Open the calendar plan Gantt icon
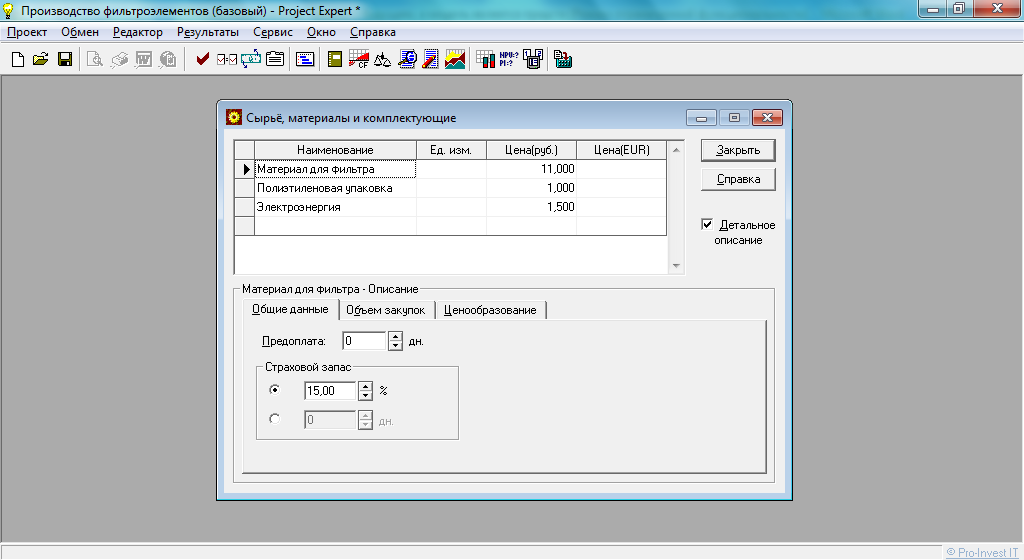 point(305,59)
